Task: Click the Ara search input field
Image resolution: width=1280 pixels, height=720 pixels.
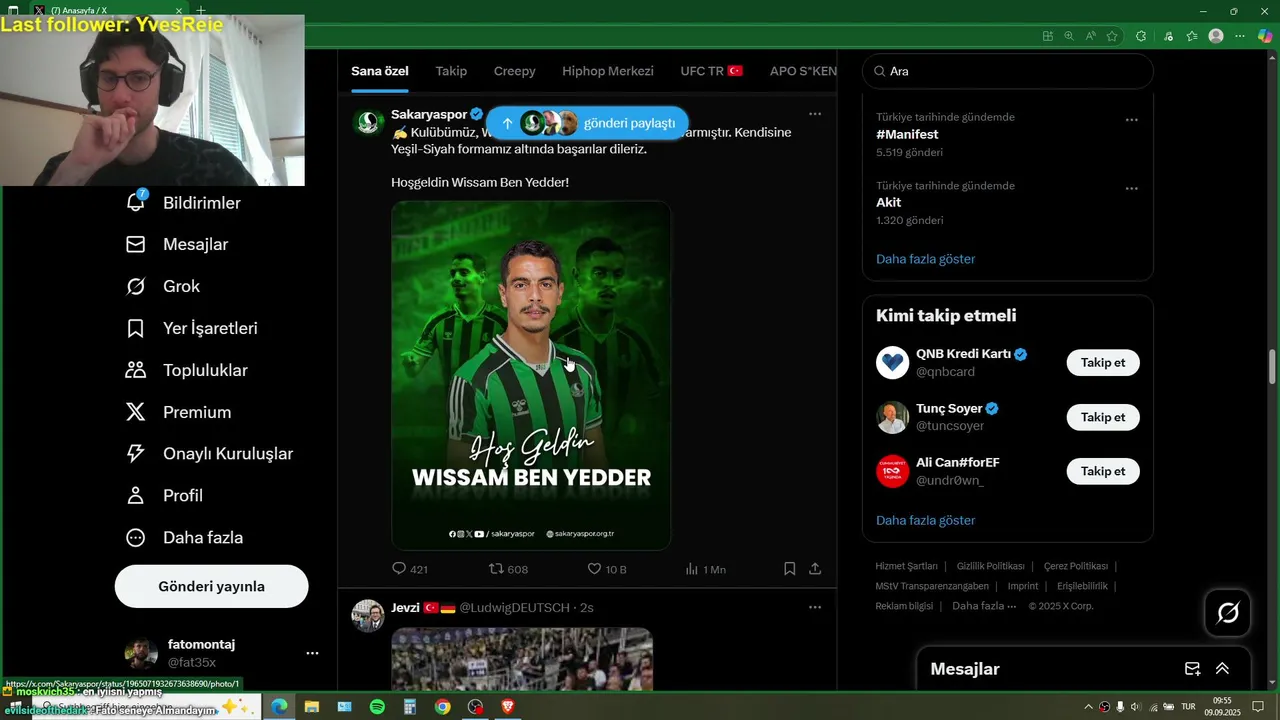Action: pos(1008,71)
